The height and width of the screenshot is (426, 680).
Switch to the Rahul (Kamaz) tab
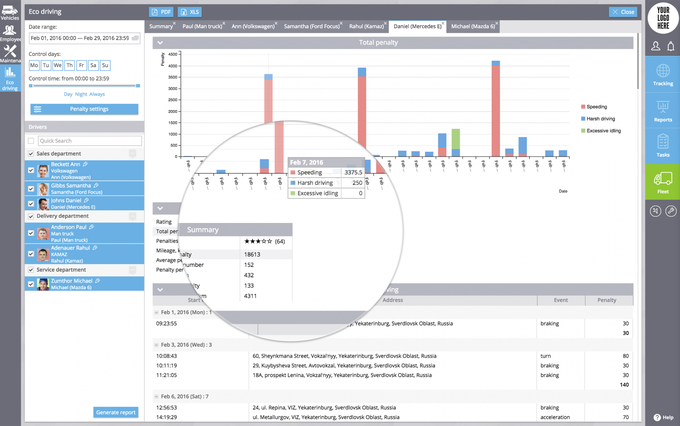click(x=366, y=26)
